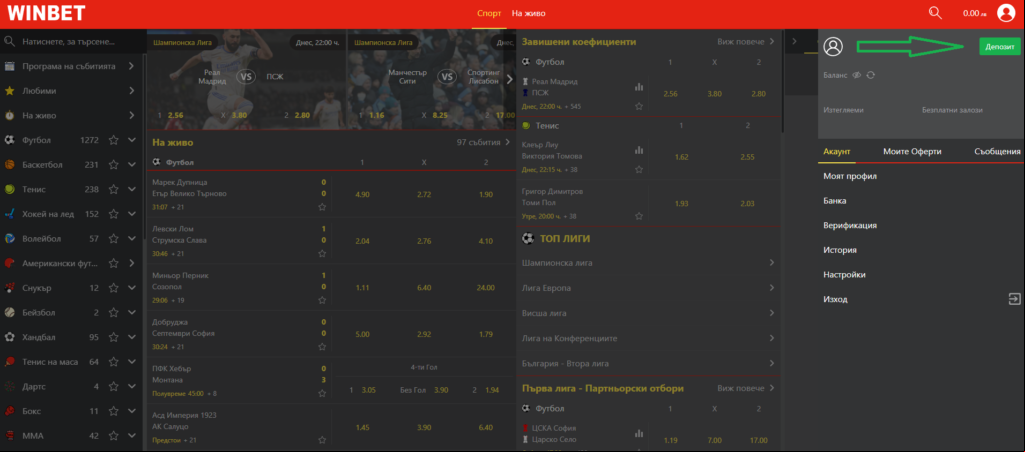1025x452 pixels.
Task: Favorite the Футбол sport with its star
Action: click(x=113, y=140)
